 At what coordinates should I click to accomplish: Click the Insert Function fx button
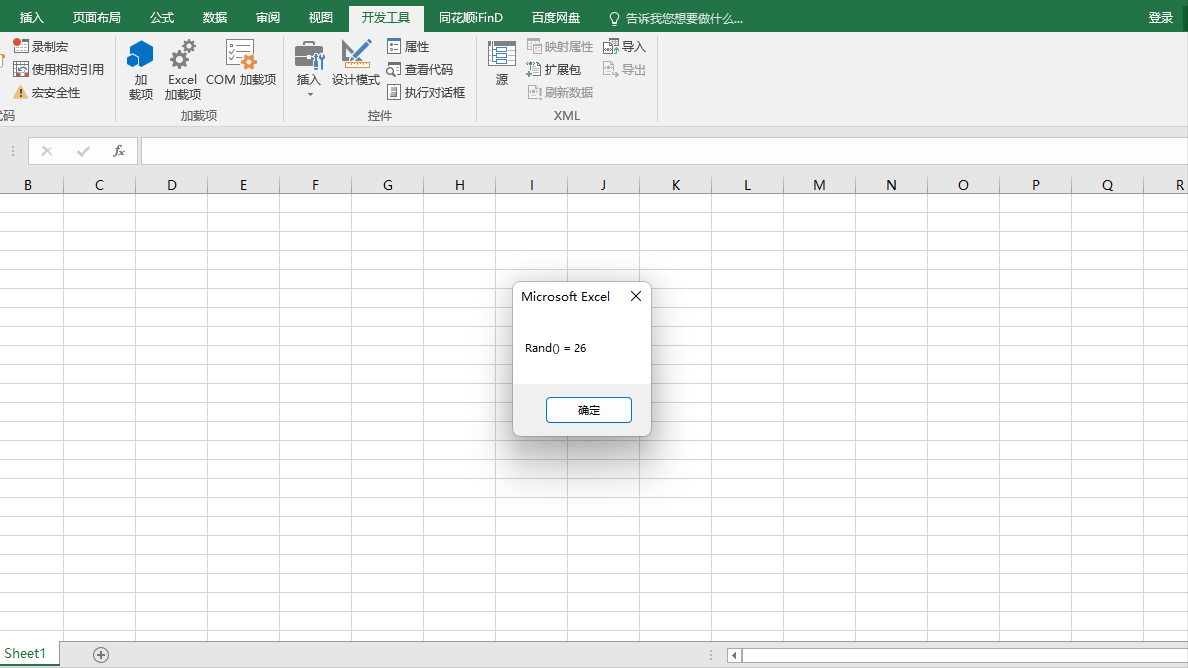tap(119, 151)
